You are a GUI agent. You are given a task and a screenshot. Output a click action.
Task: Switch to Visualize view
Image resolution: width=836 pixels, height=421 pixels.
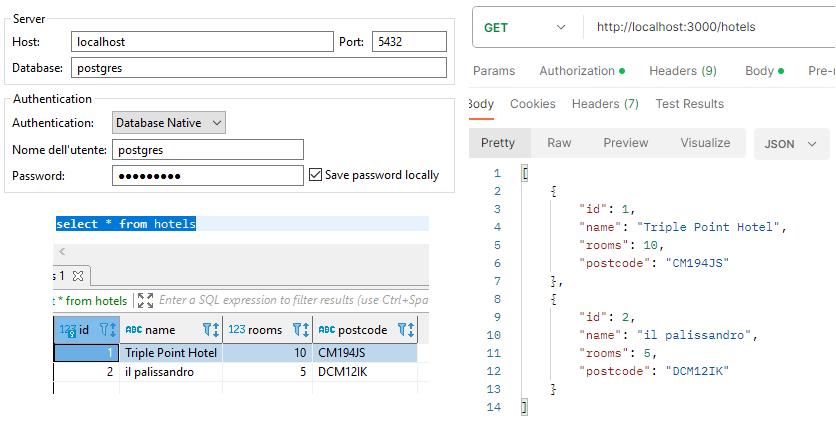pos(705,143)
